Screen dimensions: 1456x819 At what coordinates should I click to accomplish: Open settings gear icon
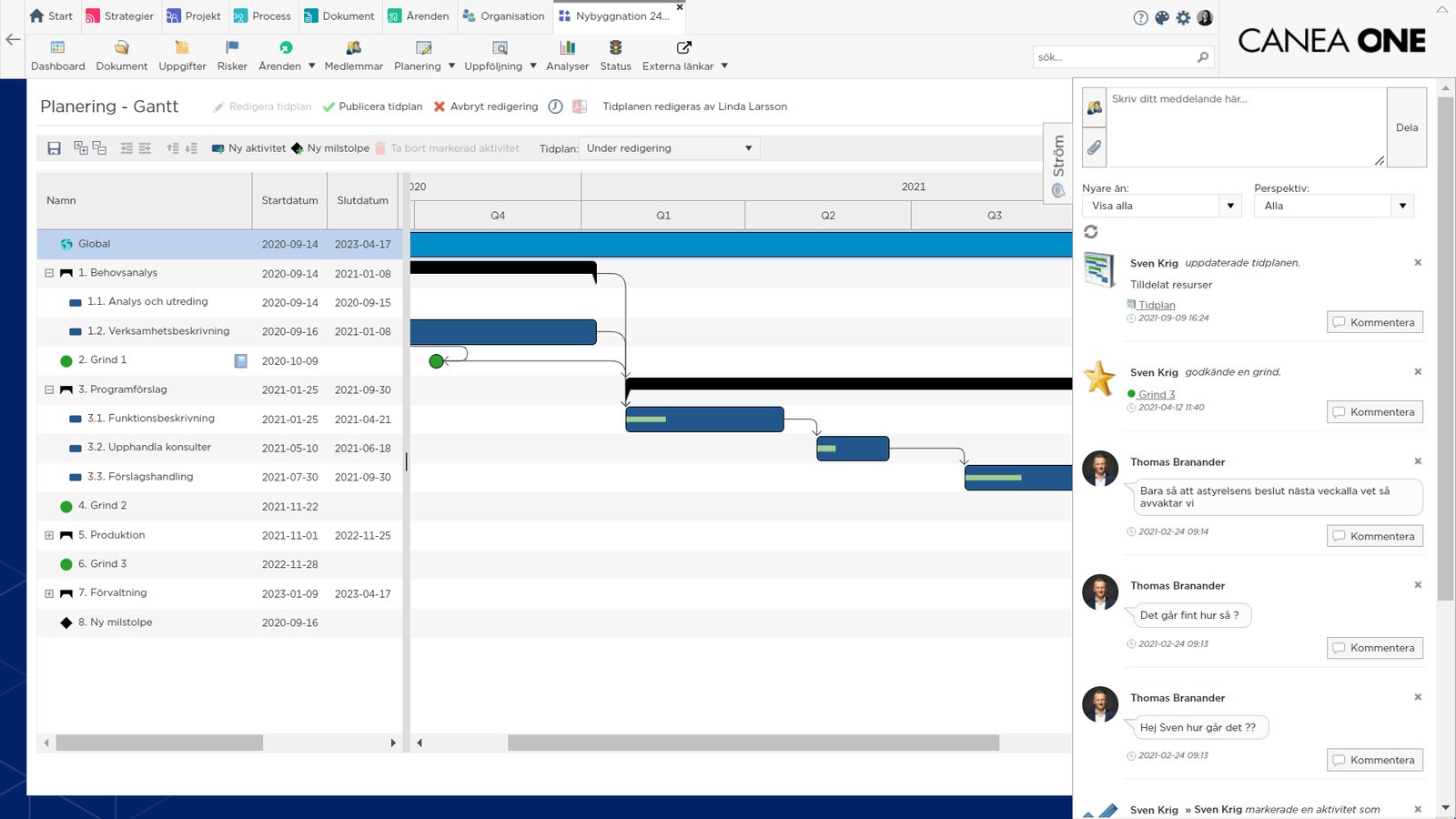(x=1183, y=17)
